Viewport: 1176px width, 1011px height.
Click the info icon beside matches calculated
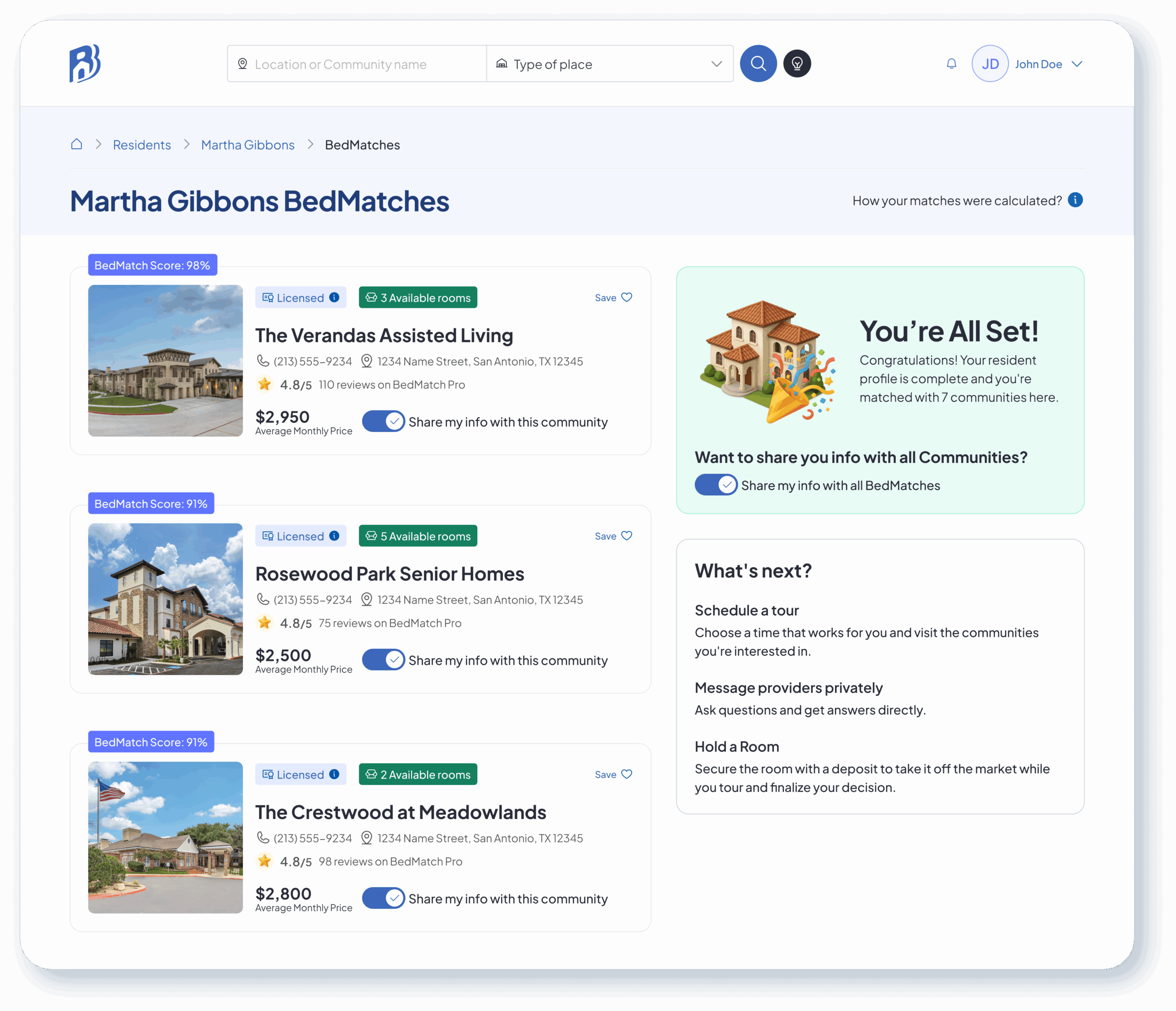tap(1075, 200)
